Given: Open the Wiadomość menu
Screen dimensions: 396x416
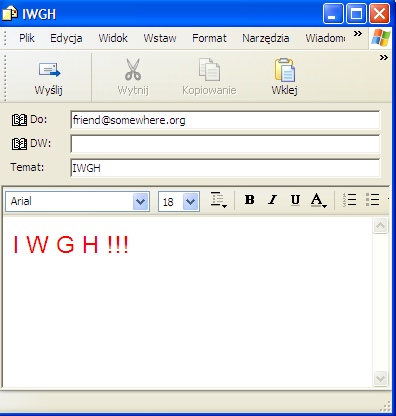Looking at the screenshot, I should point(325,38).
